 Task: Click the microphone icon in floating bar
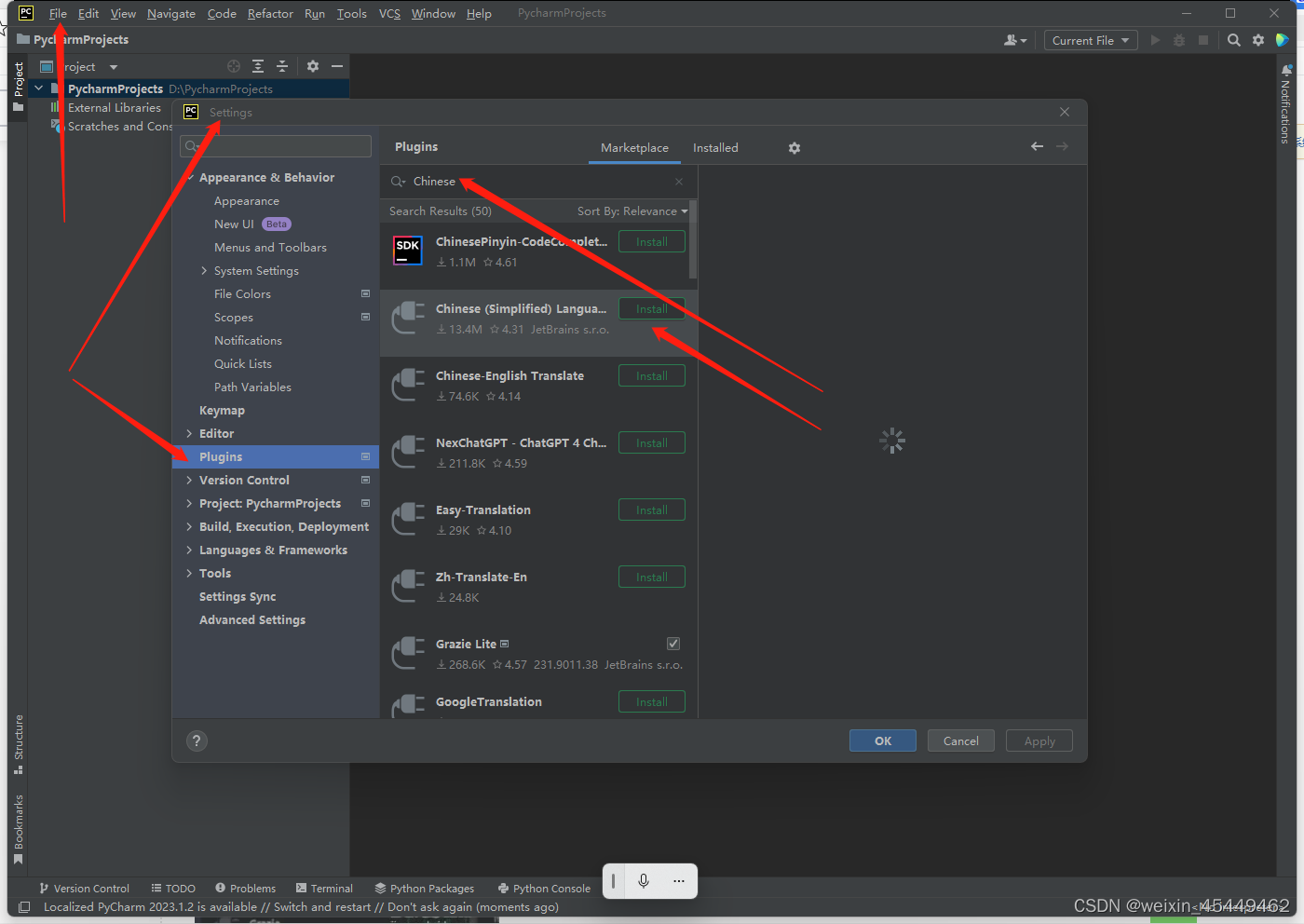click(644, 881)
